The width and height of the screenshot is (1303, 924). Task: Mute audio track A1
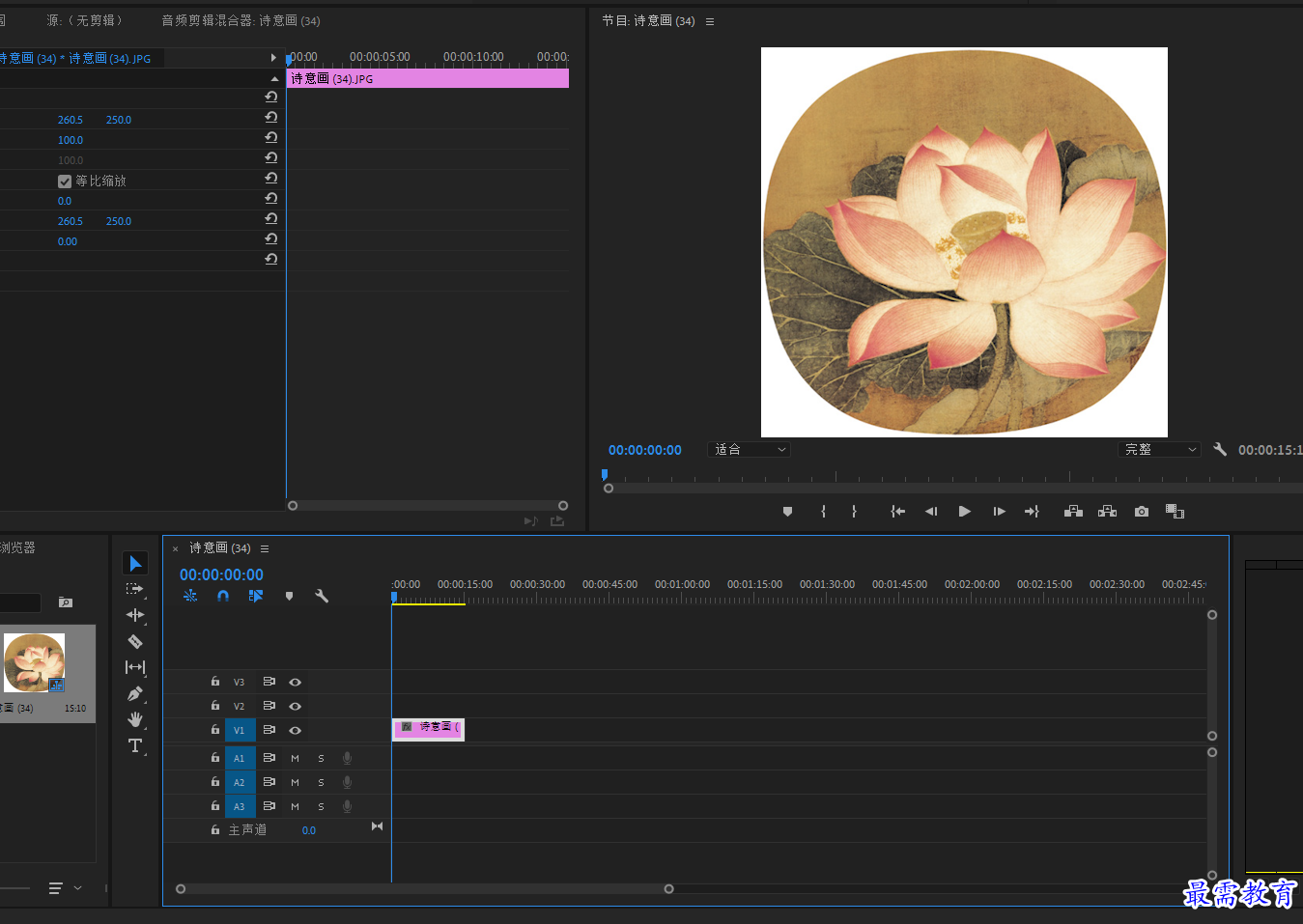click(295, 758)
